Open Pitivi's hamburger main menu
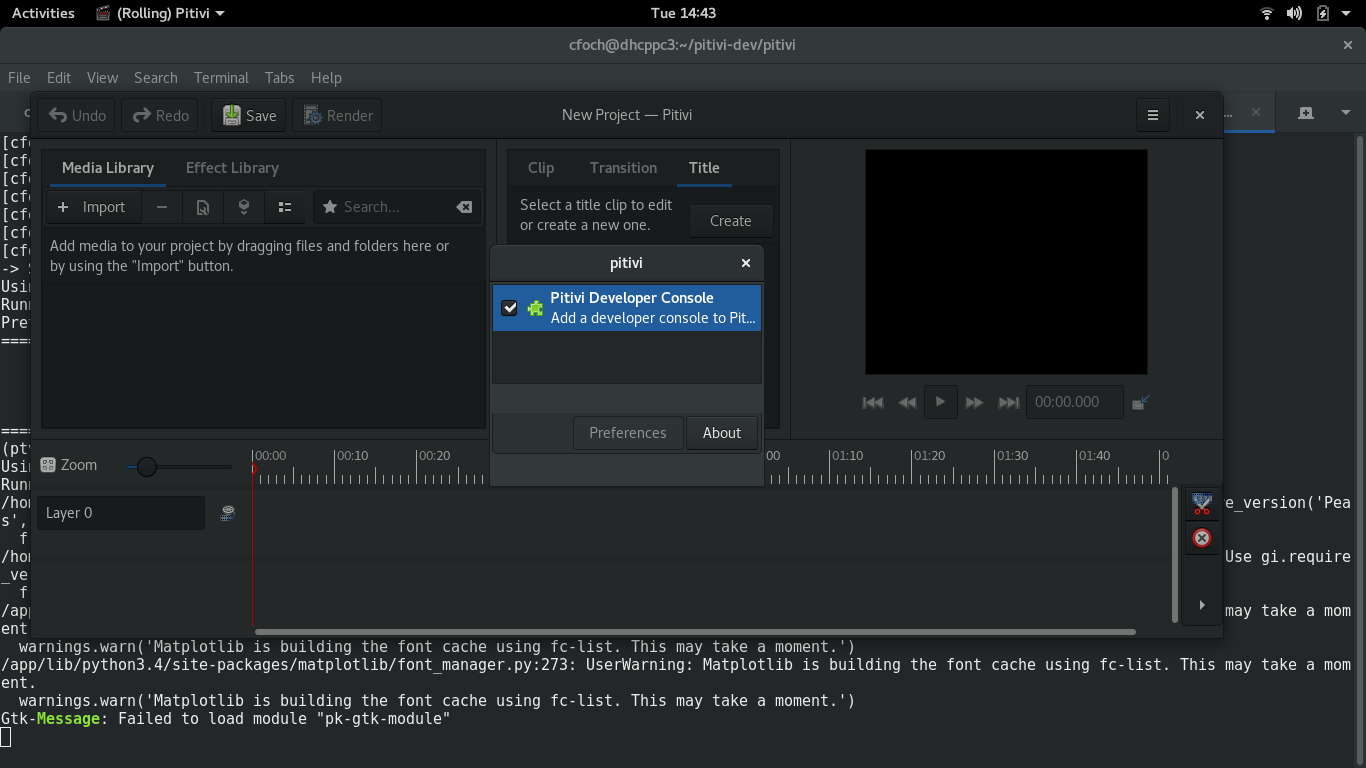This screenshot has height=768, width=1366. coord(1152,115)
